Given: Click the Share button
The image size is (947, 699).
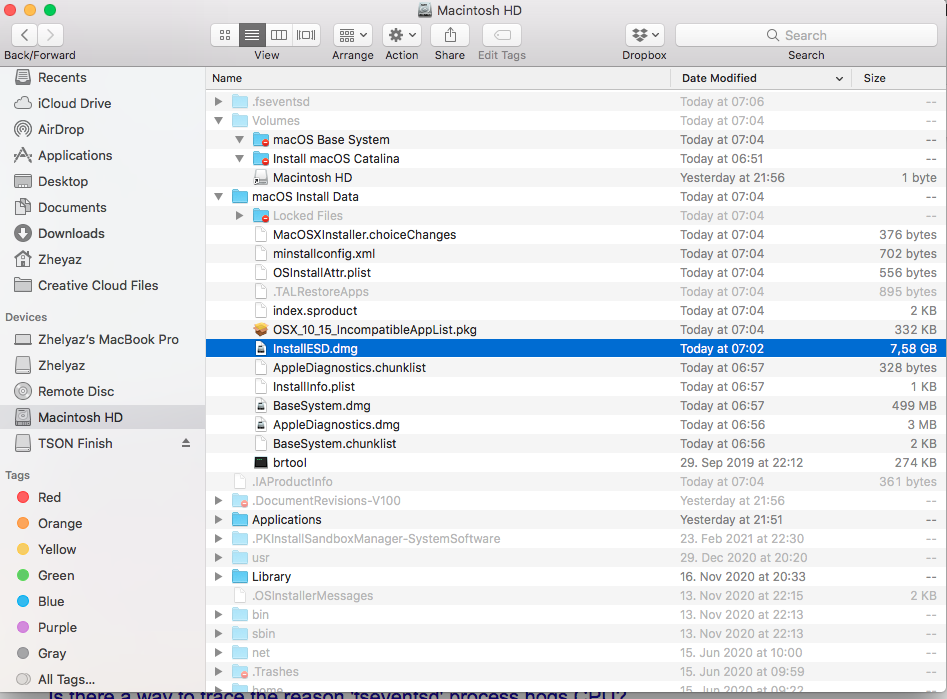Looking at the screenshot, I should [x=450, y=35].
